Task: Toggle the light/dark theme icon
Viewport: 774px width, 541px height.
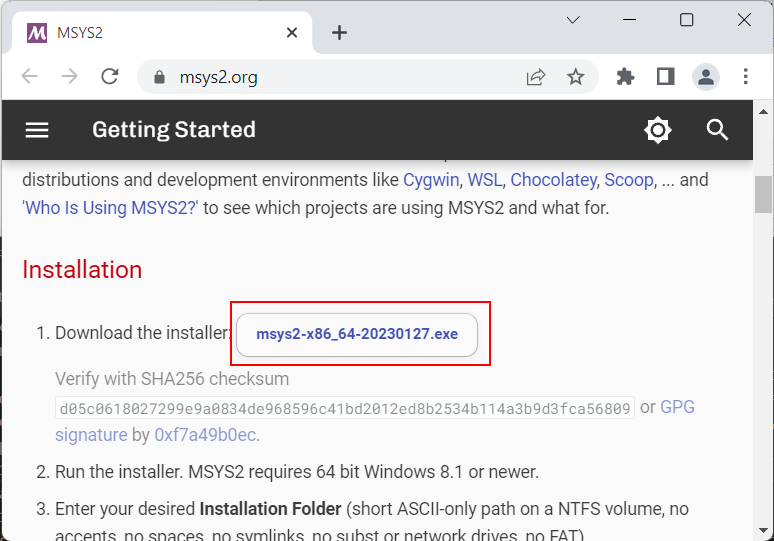Action: coord(658,130)
